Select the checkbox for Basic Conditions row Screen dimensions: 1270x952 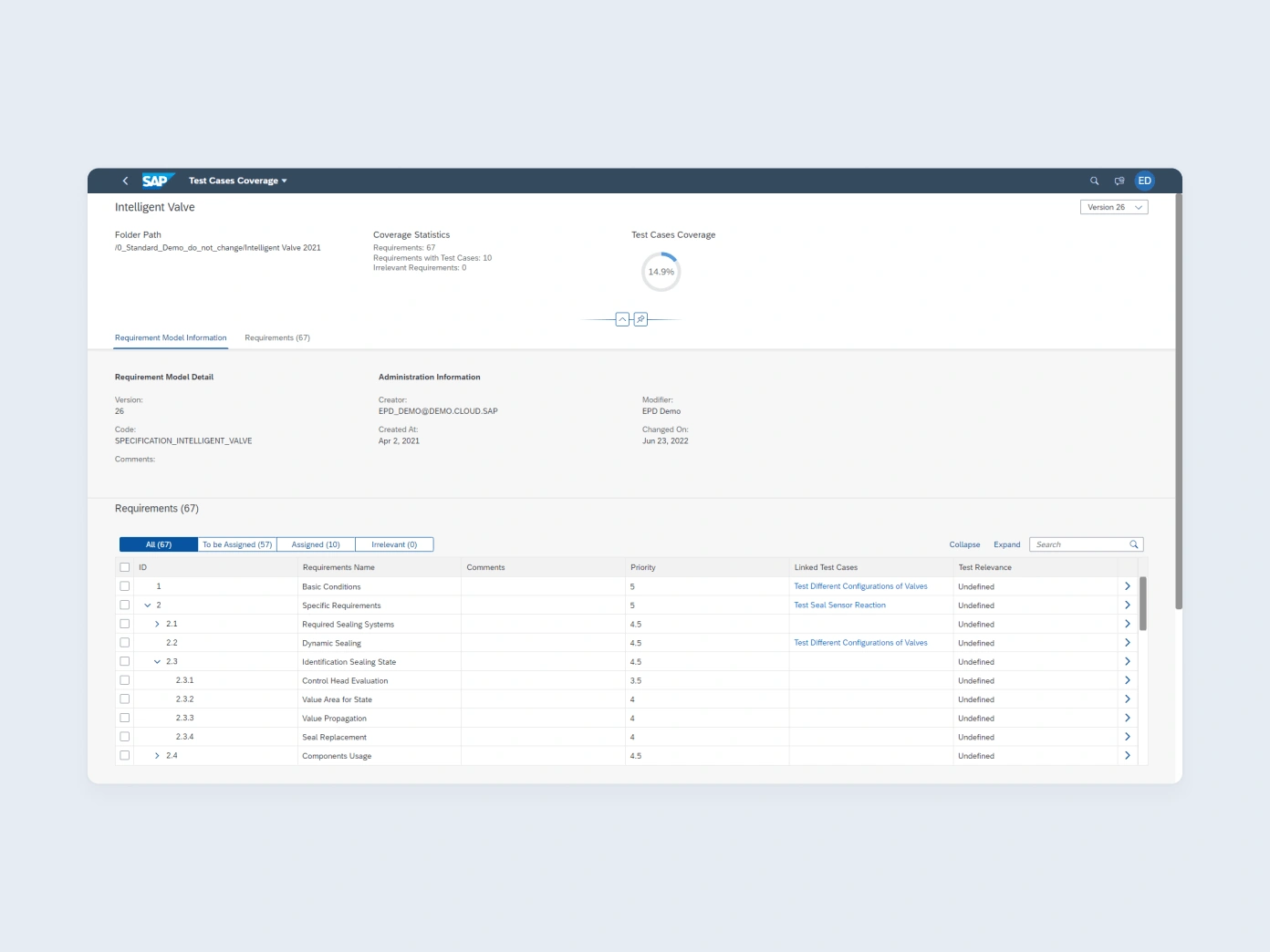point(125,585)
